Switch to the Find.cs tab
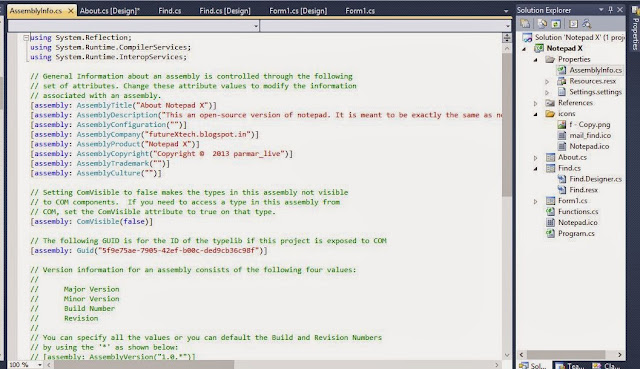Screen dimensions: 640x369 170,11
